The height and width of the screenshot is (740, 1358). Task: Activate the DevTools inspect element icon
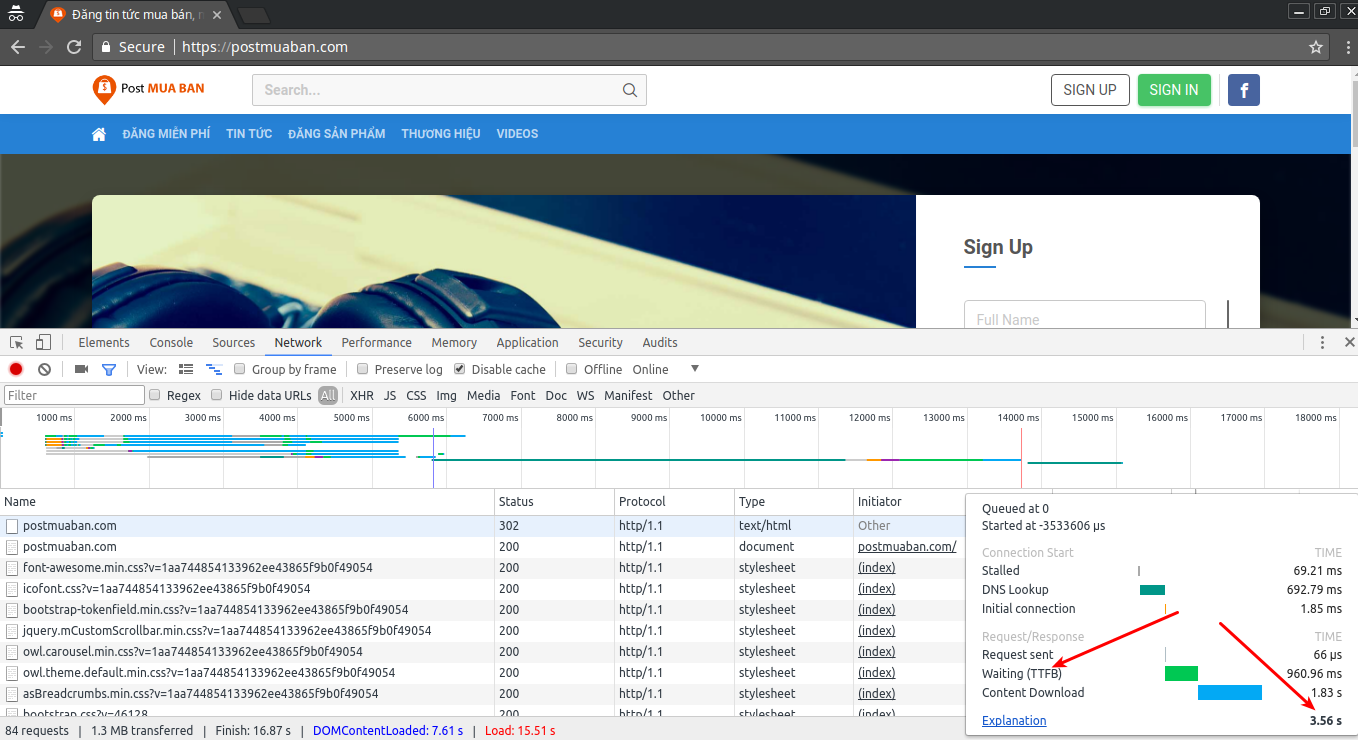(x=17, y=342)
